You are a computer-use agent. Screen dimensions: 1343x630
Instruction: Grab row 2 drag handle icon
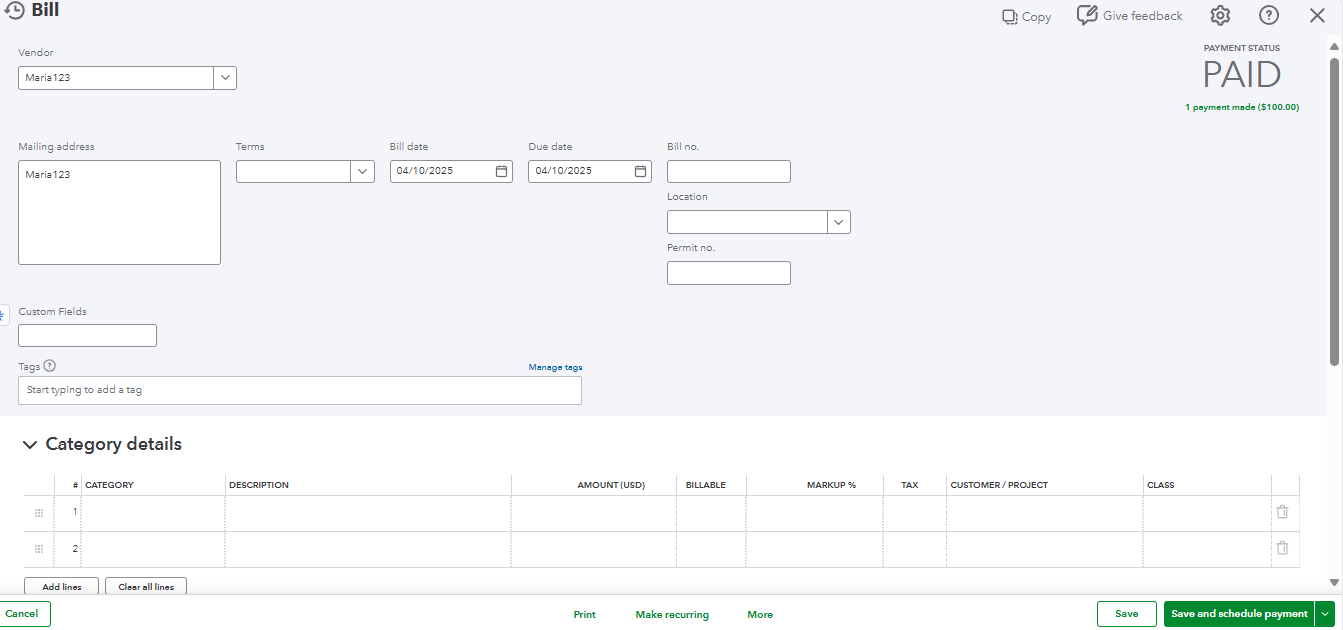click(x=39, y=549)
